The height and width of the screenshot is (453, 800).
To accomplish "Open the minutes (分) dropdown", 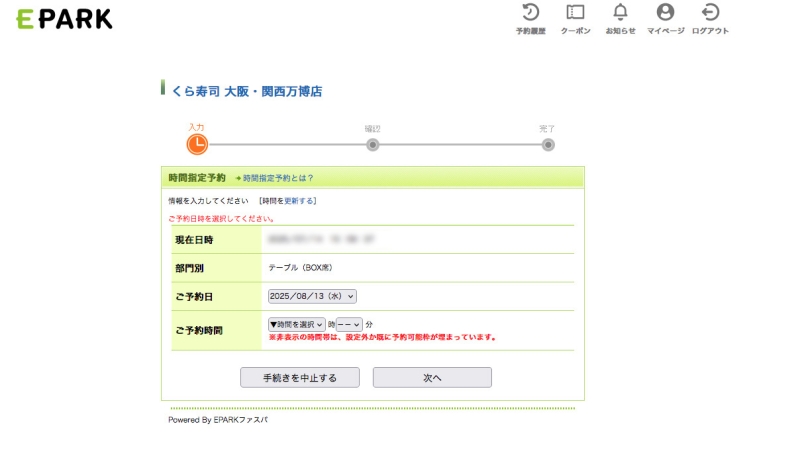I will coord(349,325).
